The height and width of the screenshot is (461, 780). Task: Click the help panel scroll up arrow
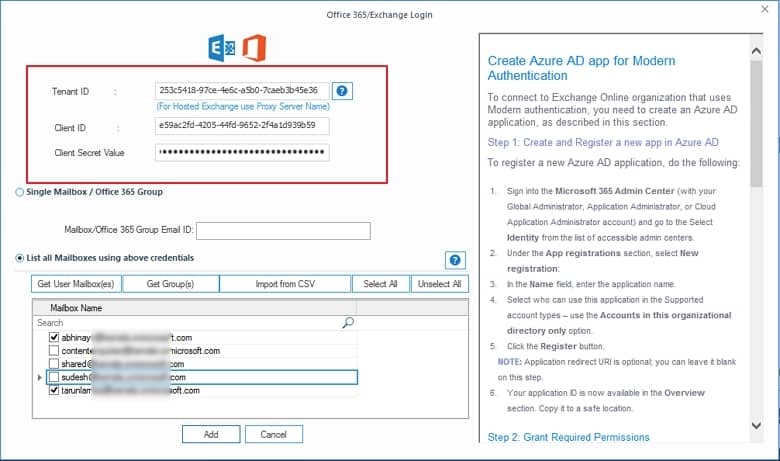pyautogui.click(x=756, y=51)
